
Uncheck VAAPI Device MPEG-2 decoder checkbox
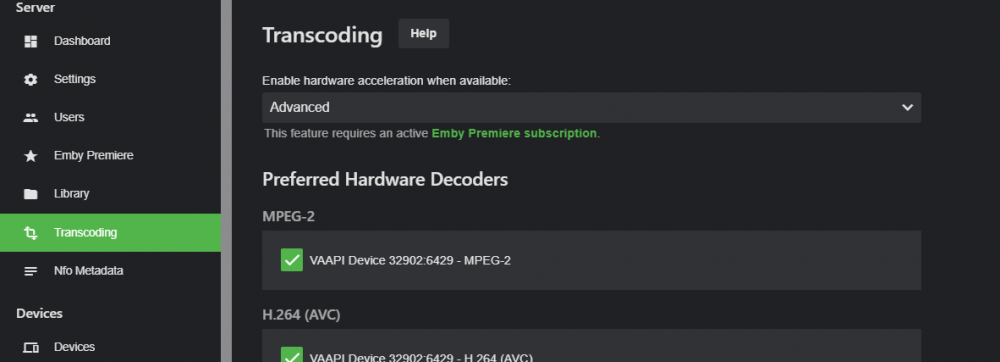pos(292,260)
